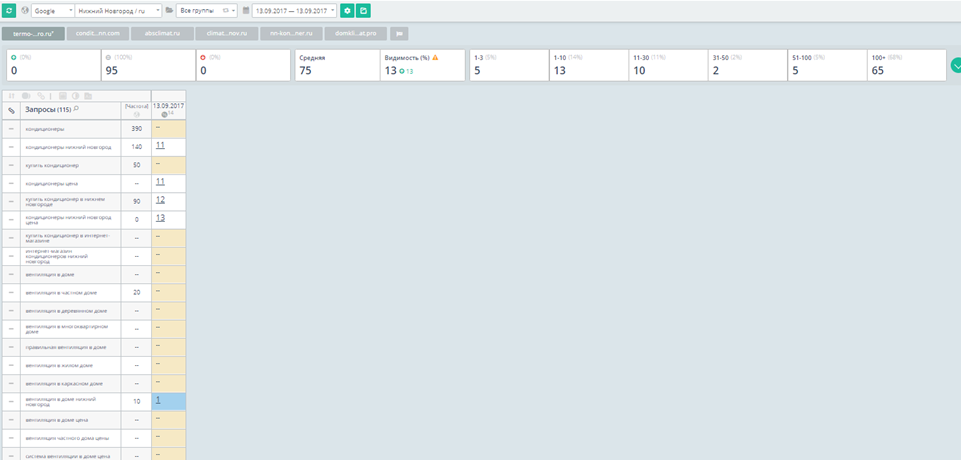Viewport: 961px width, 460px height.
Task: Open highlighted position 1 for вентиляция в доме нижний новгород
Action: click(158, 399)
